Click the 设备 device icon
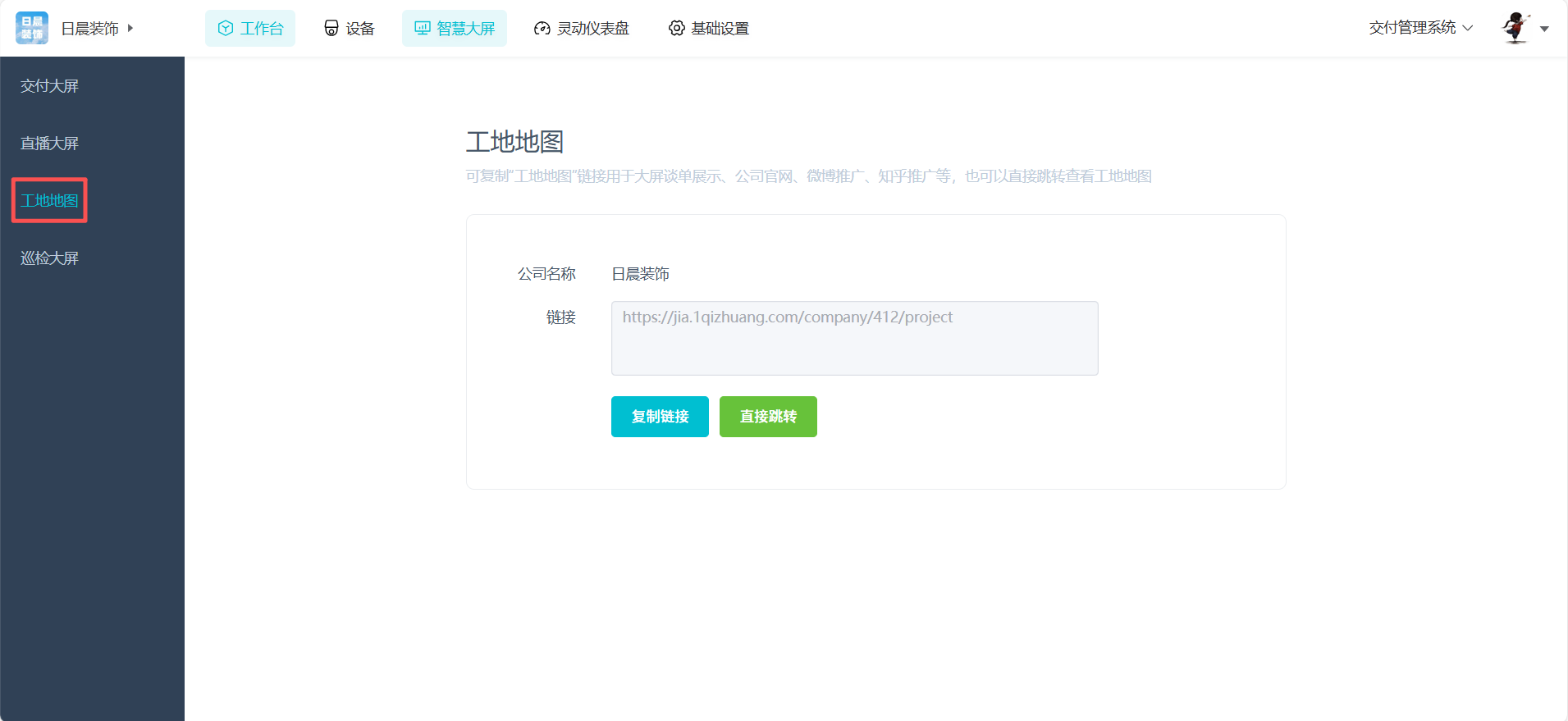The width and height of the screenshot is (1568, 721). [331, 29]
